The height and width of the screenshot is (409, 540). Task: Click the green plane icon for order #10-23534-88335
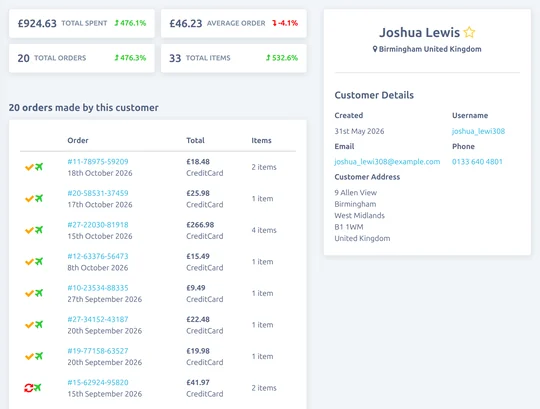(39, 293)
